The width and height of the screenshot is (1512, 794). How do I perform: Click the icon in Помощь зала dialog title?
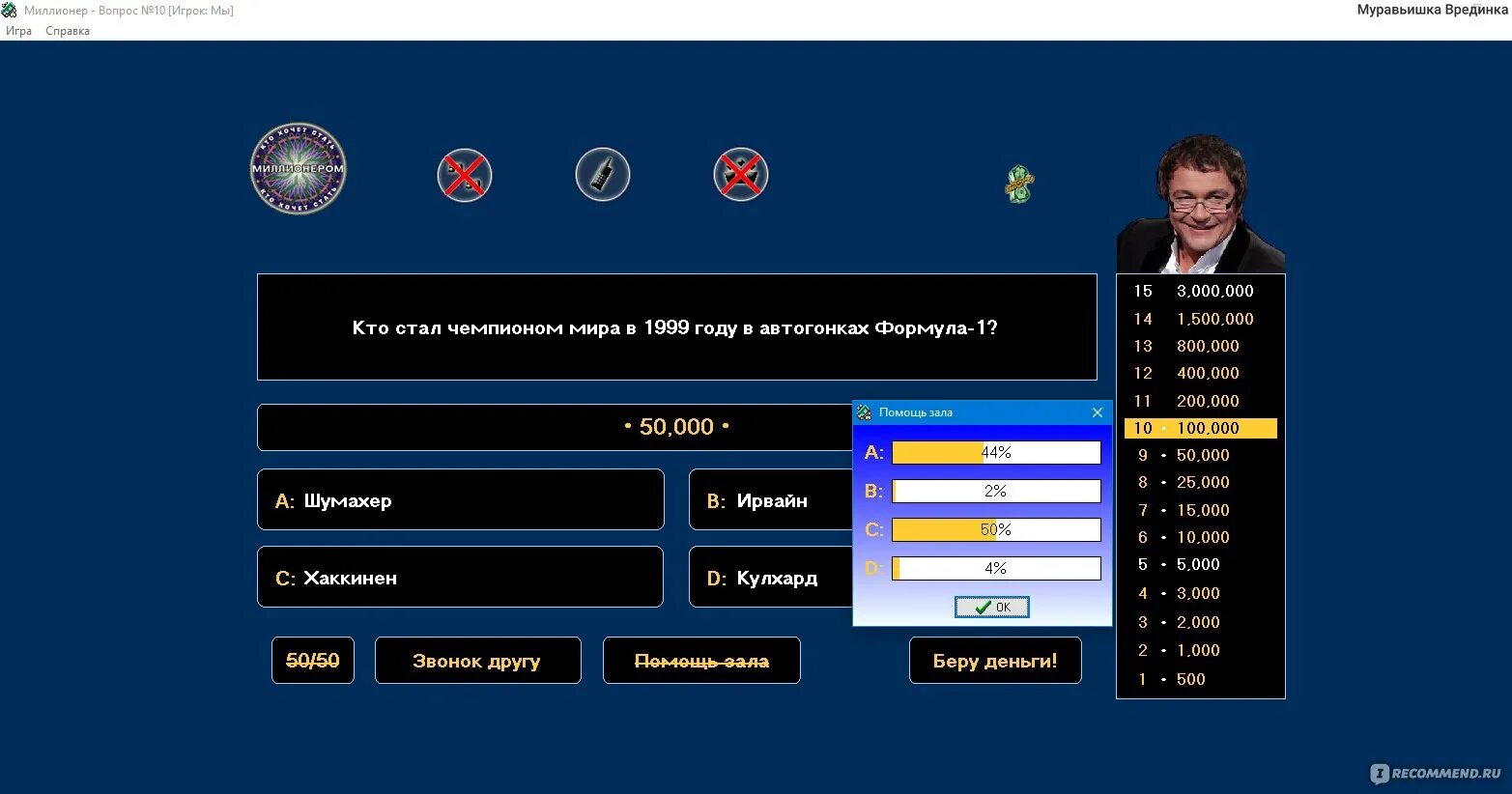[865, 412]
